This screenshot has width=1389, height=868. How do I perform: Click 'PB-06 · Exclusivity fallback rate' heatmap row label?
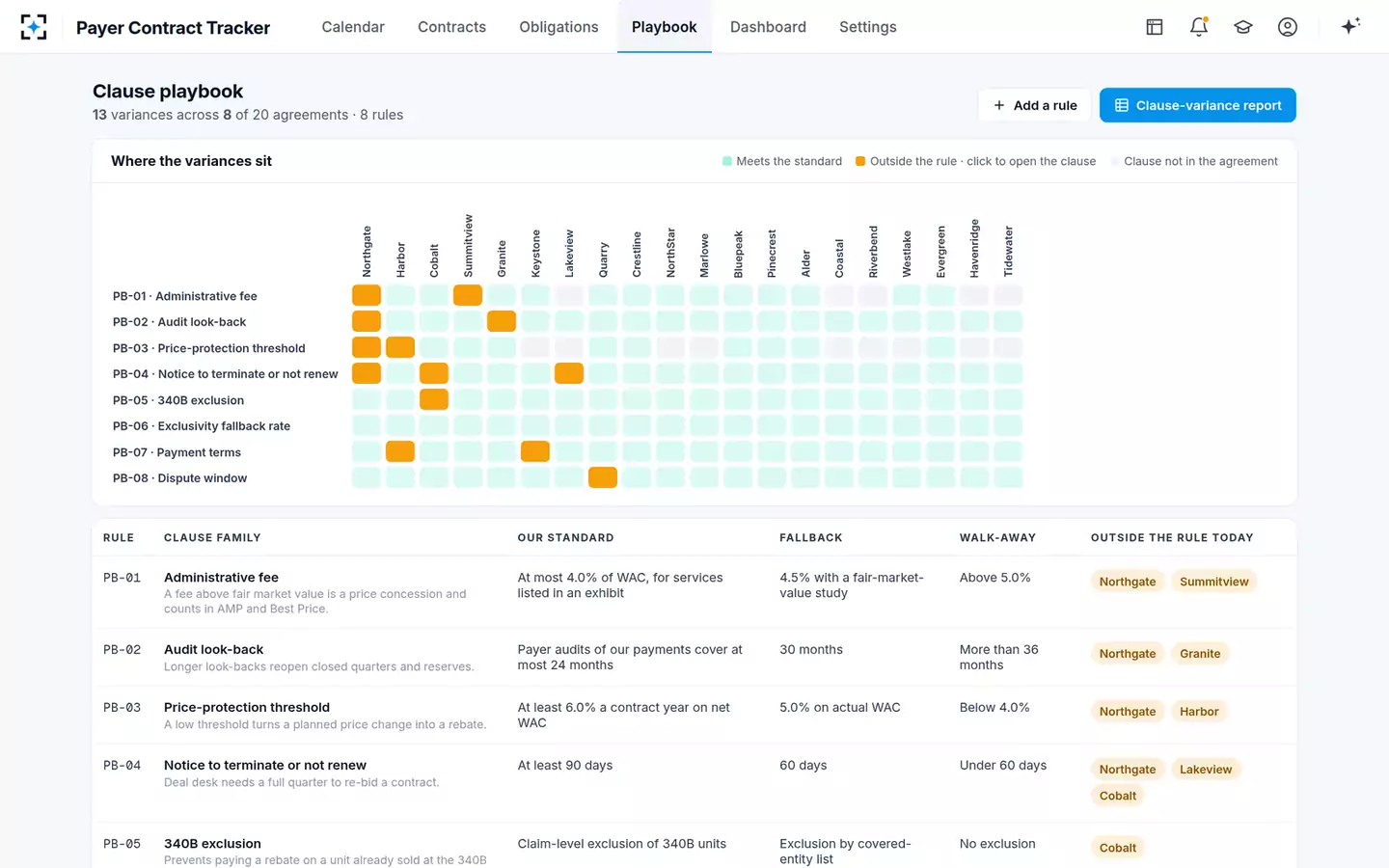click(202, 425)
